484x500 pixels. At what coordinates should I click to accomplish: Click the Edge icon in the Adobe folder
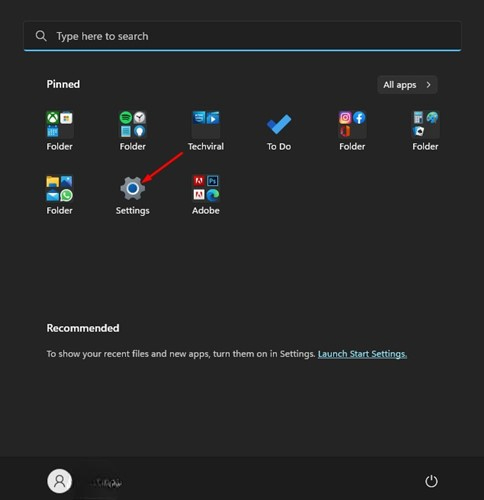(213, 195)
